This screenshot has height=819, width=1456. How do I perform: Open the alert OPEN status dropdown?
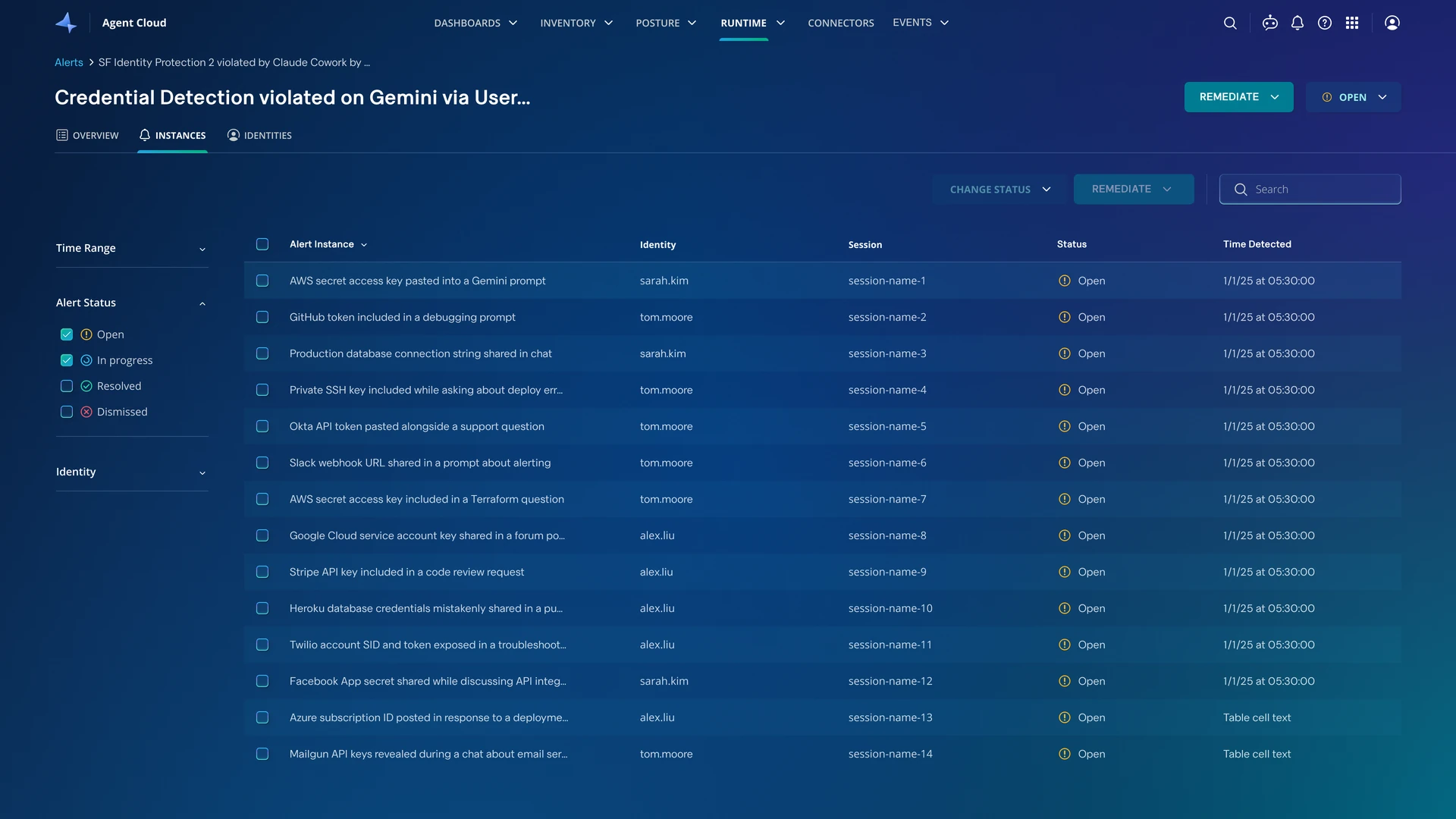(1354, 97)
